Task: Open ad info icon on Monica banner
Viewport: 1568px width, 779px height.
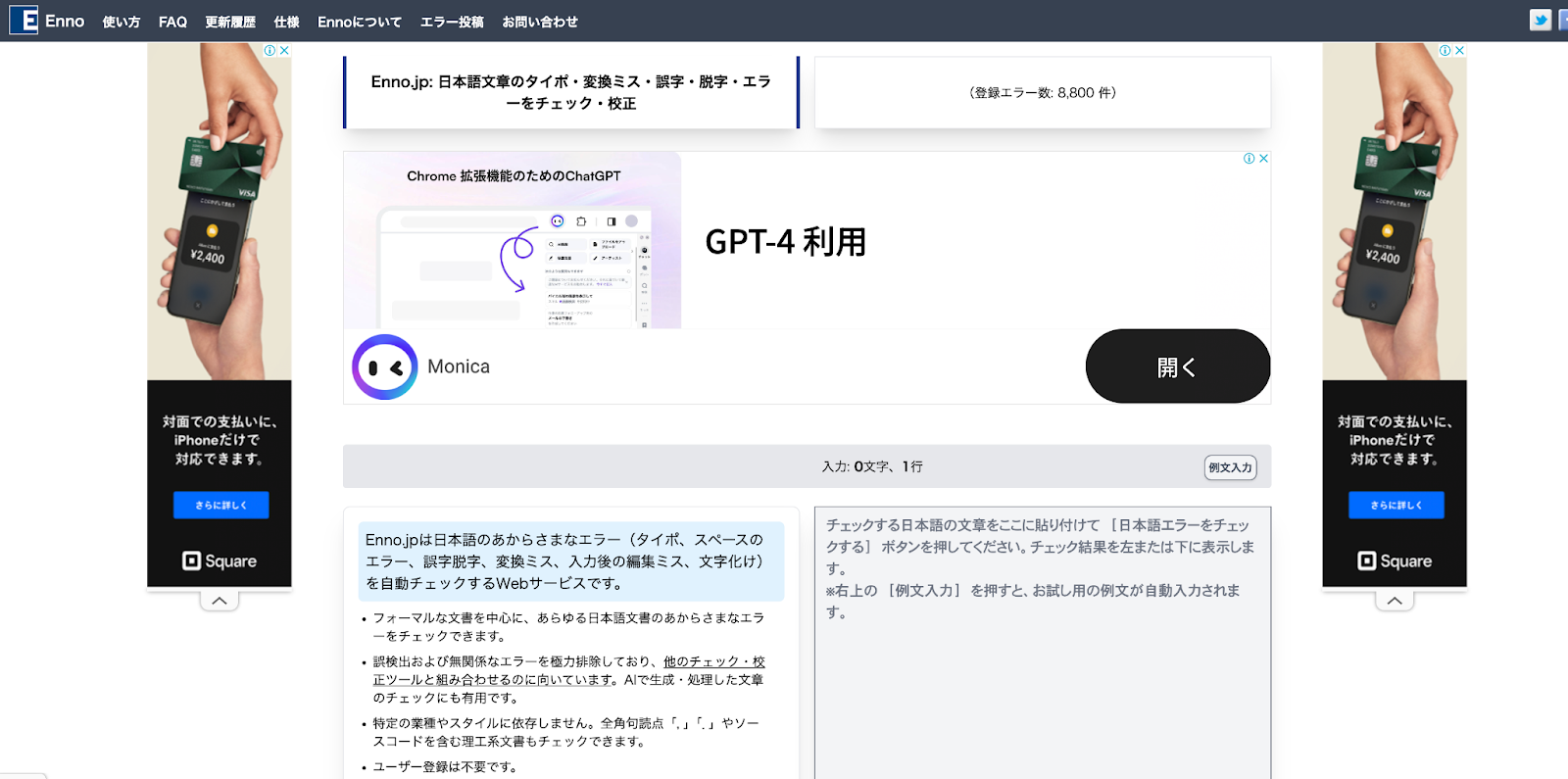Action: [x=1249, y=158]
